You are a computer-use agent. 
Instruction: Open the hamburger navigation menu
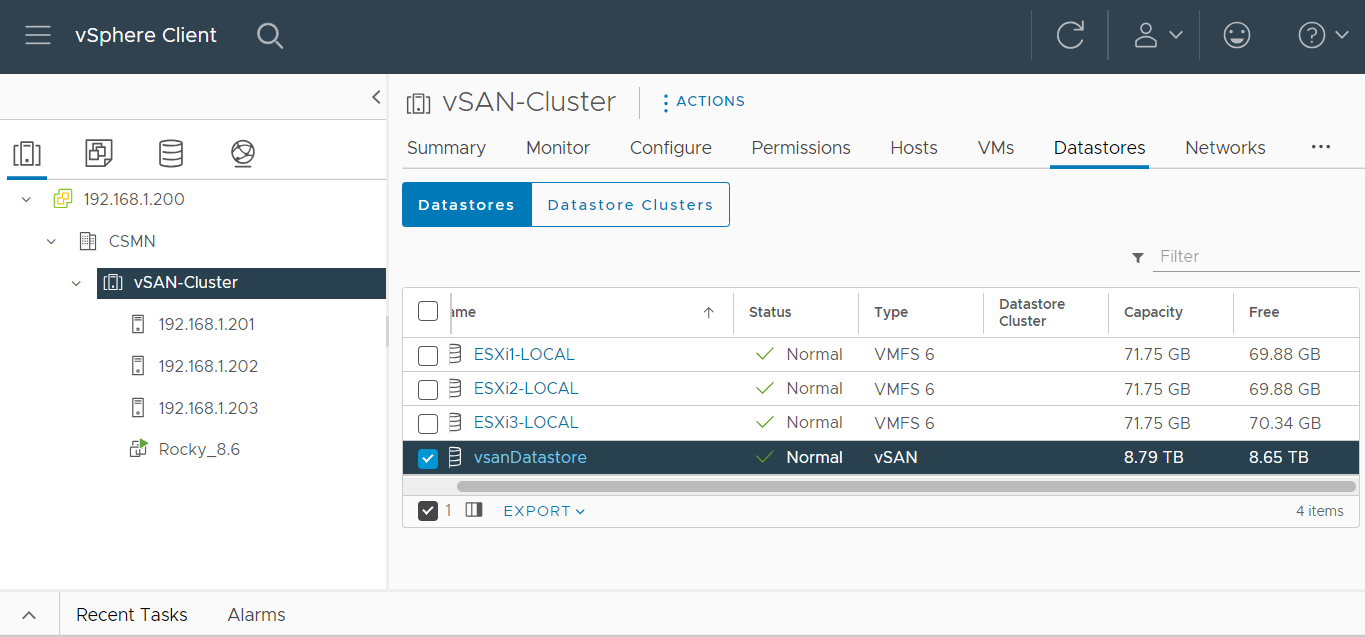pyautogui.click(x=38, y=35)
